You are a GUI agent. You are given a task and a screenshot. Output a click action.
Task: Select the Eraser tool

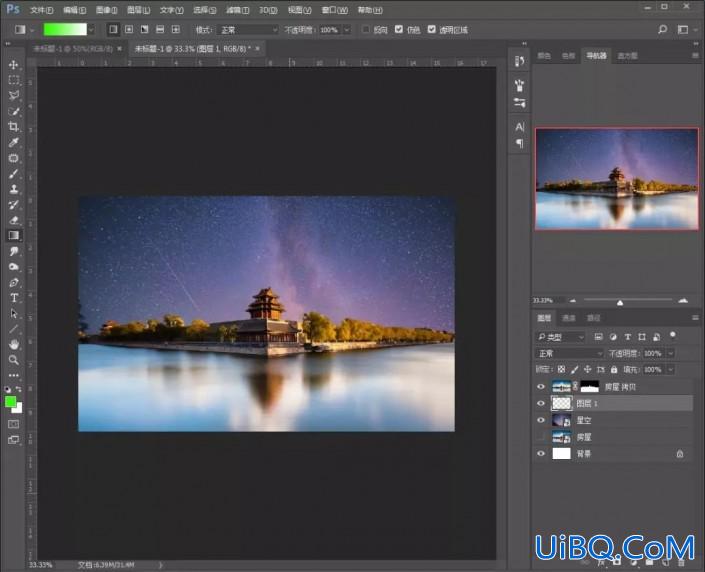pyautogui.click(x=13, y=220)
